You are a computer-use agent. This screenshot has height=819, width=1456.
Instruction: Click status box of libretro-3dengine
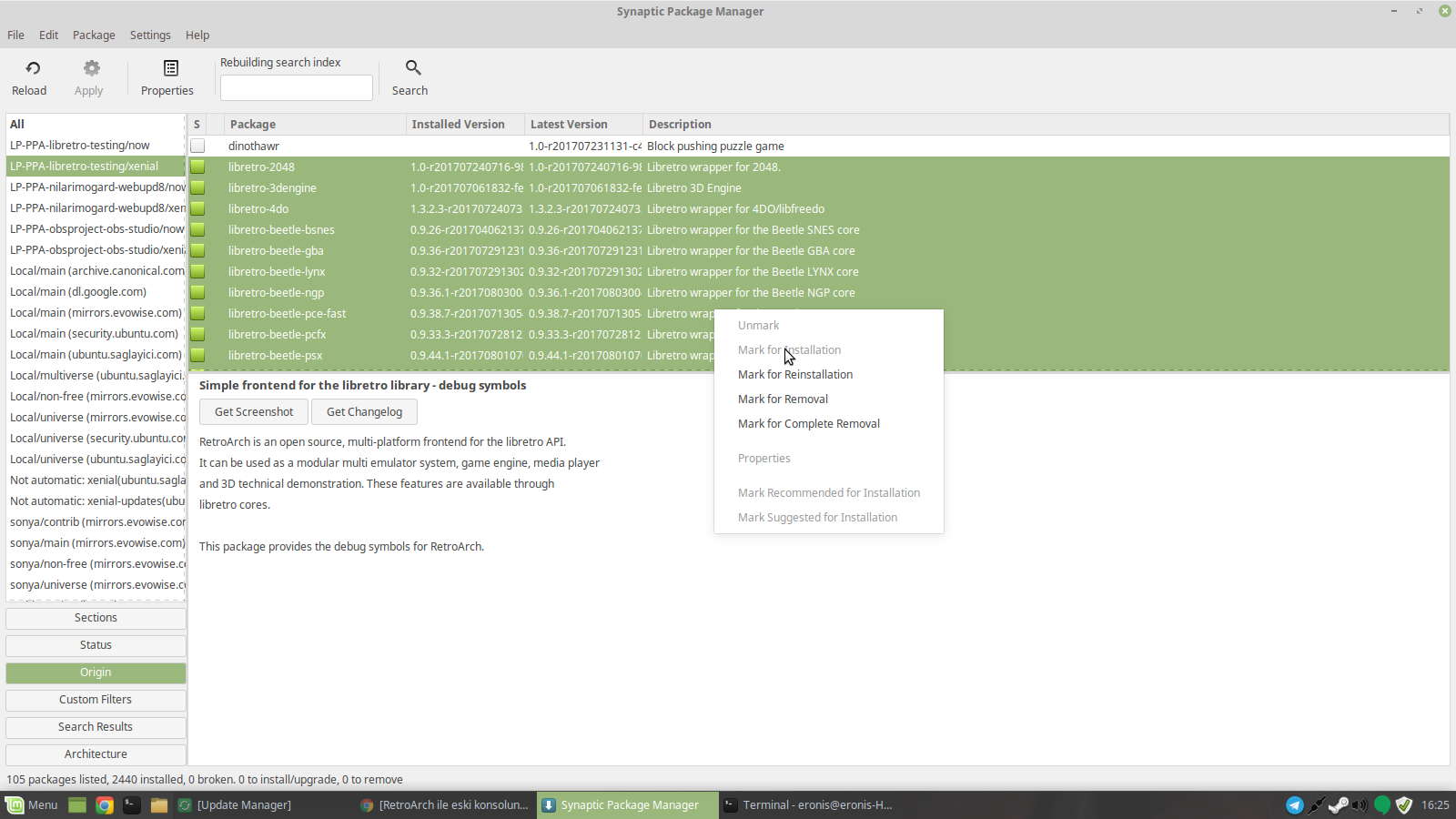click(197, 187)
